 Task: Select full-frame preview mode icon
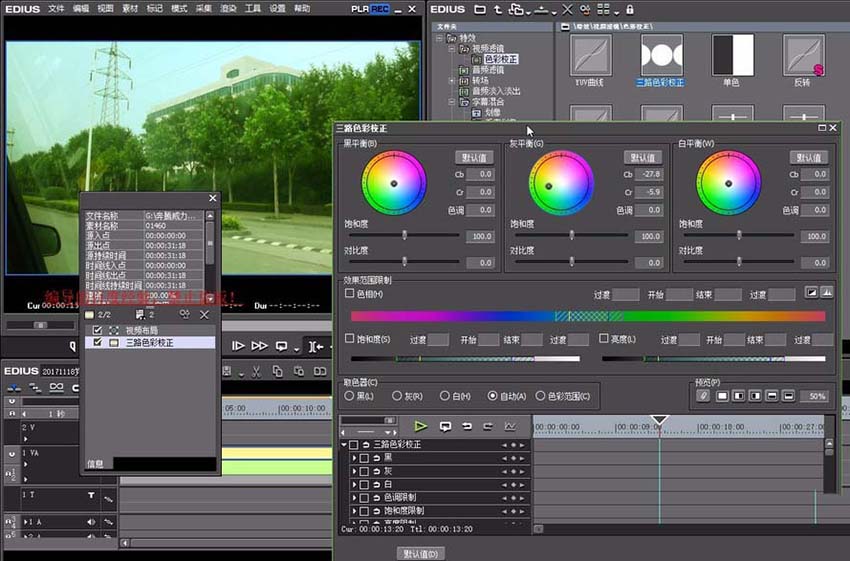[x=722, y=396]
